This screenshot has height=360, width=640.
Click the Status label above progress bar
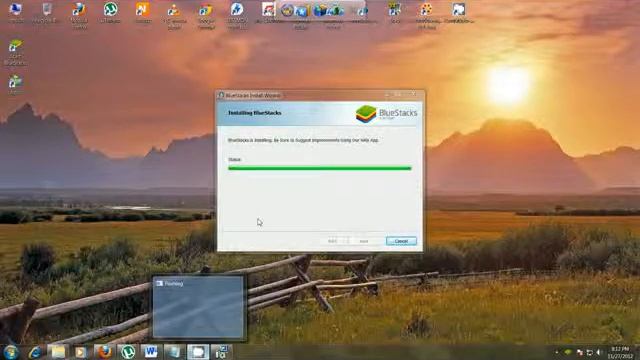(x=235, y=159)
